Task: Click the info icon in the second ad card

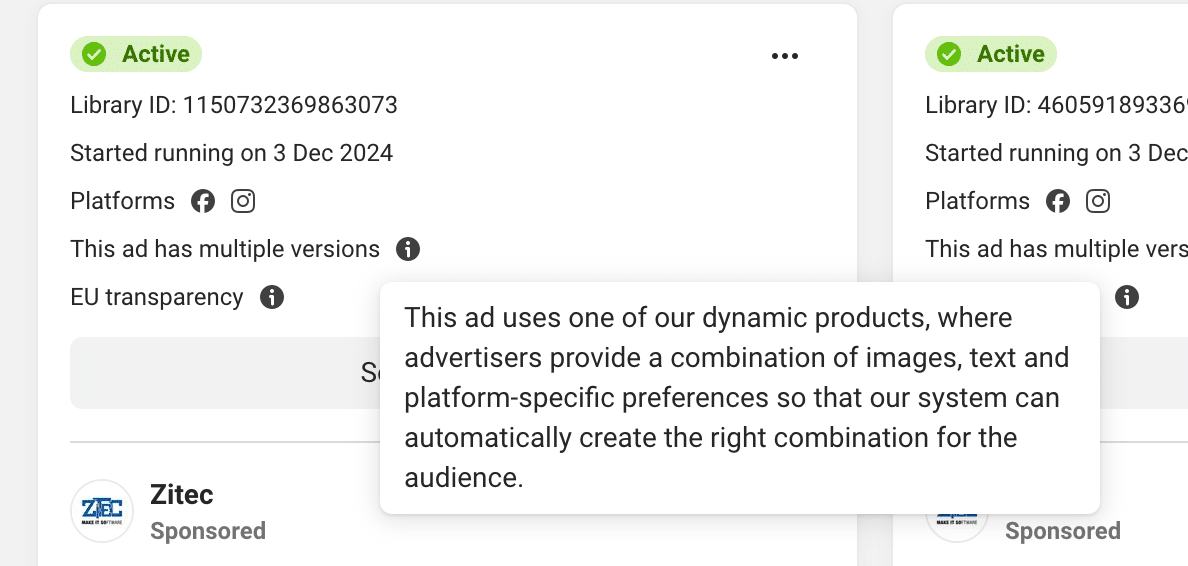Action: 1127,297
